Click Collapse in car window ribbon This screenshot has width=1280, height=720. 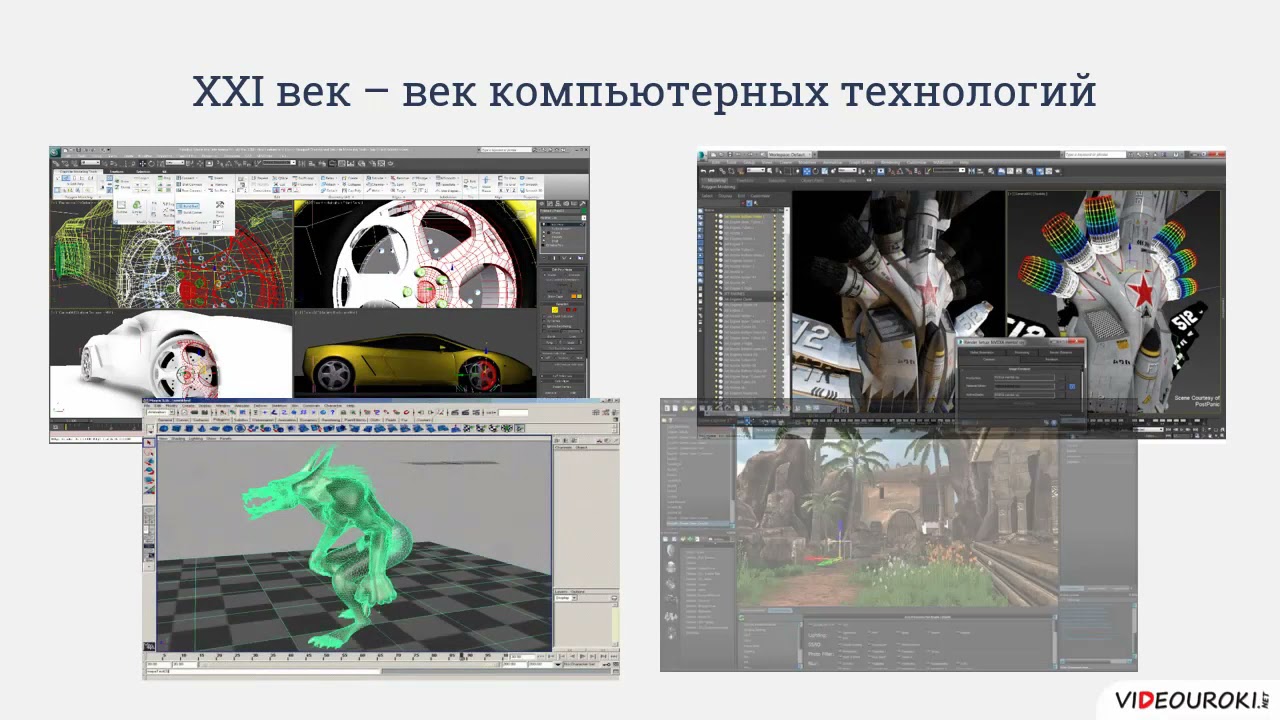[x=354, y=184]
